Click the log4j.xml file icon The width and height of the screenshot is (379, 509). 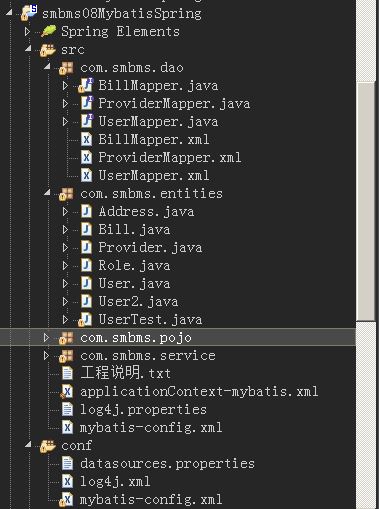(x=67, y=481)
